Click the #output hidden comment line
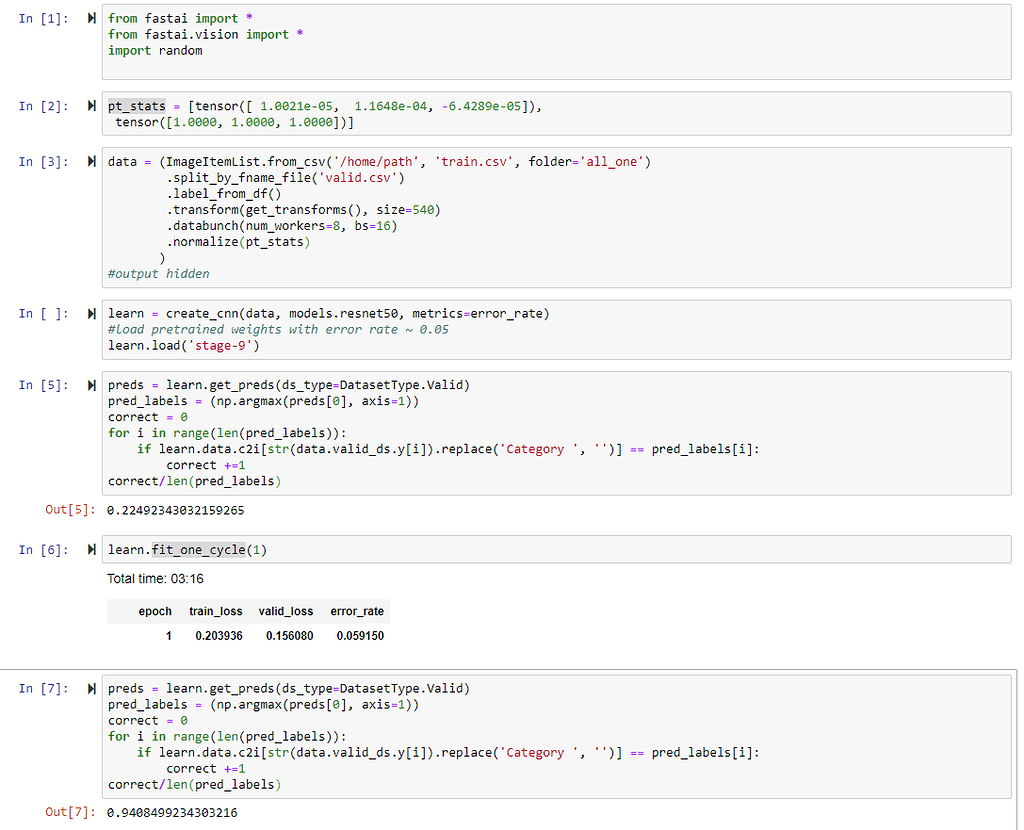The height and width of the screenshot is (830, 1024). 159,273
